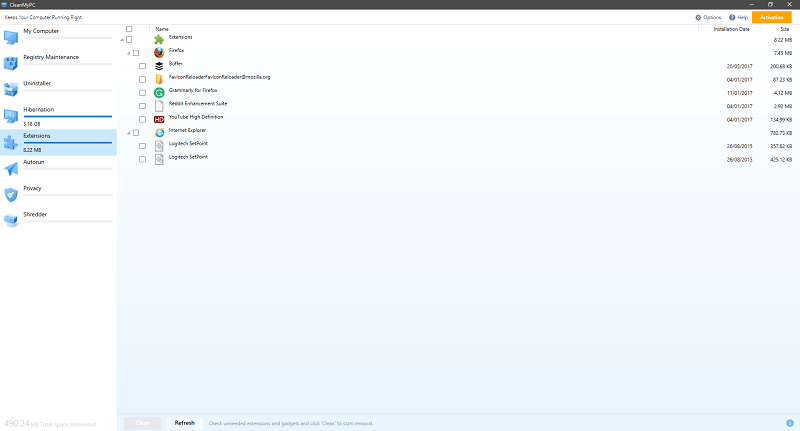Image resolution: width=800 pixels, height=431 pixels.
Task: Check the YouTube High Definition checkbox
Action: click(x=142, y=119)
